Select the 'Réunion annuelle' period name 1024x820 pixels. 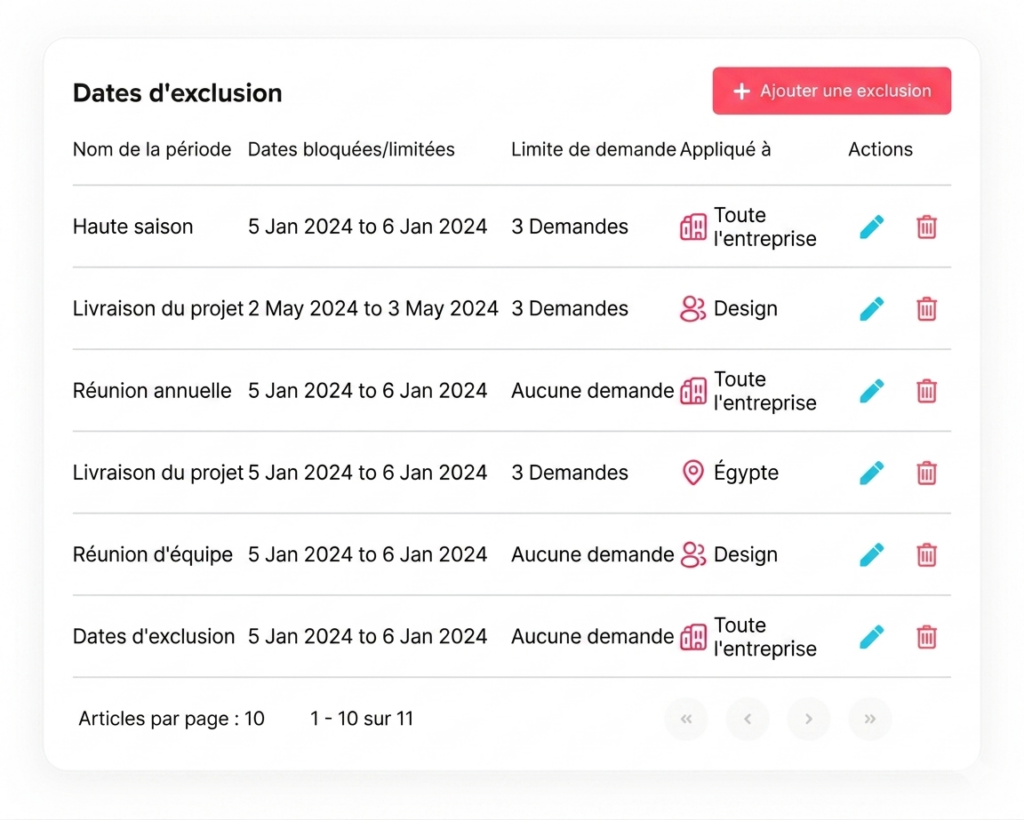coord(152,390)
